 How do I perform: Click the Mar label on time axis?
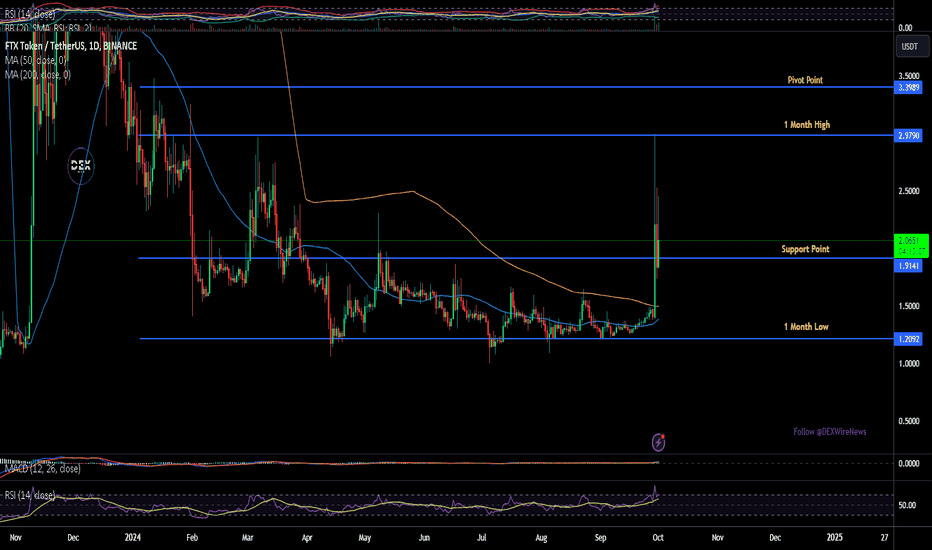coord(248,538)
